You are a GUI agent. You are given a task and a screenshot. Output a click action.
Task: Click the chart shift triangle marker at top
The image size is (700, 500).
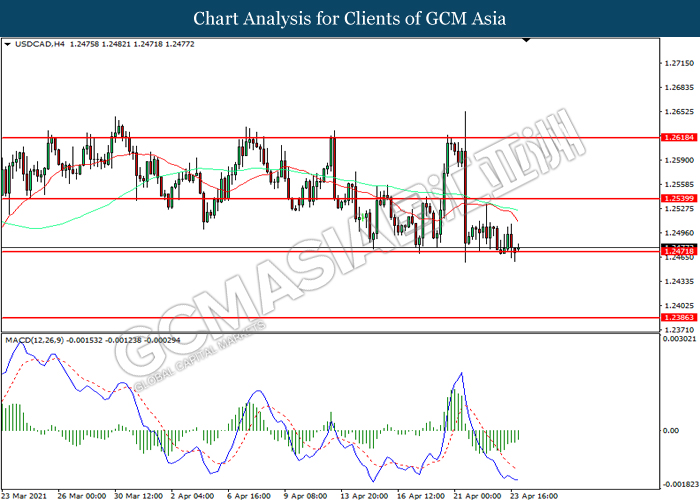pyautogui.click(x=526, y=41)
